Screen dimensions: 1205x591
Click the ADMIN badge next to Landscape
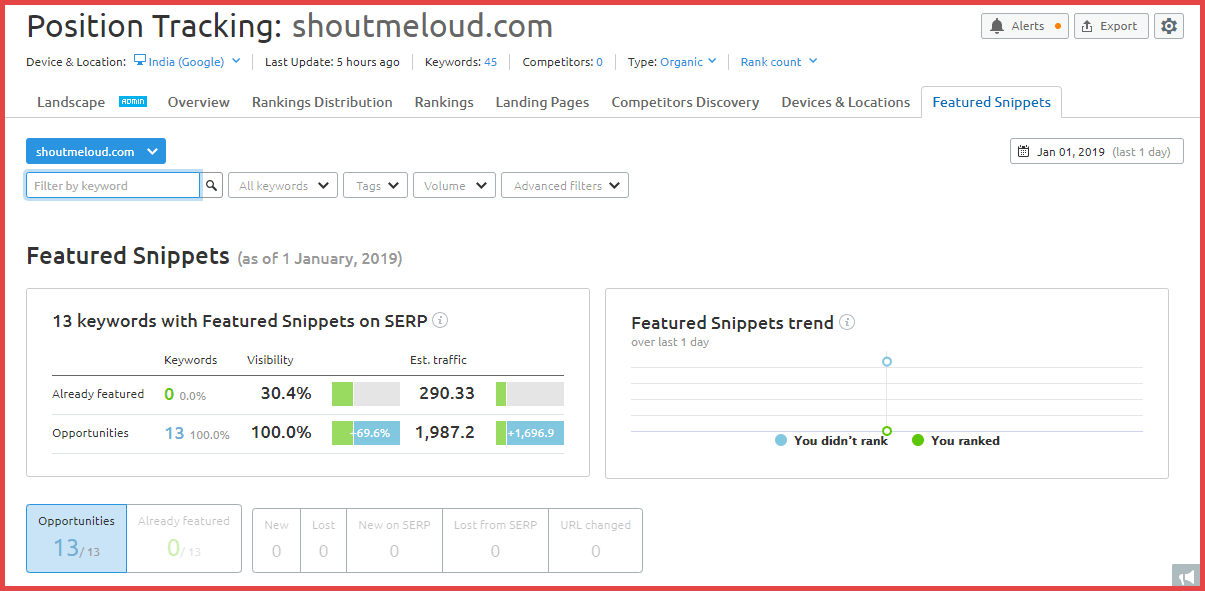pyautogui.click(x=133, y=101)
